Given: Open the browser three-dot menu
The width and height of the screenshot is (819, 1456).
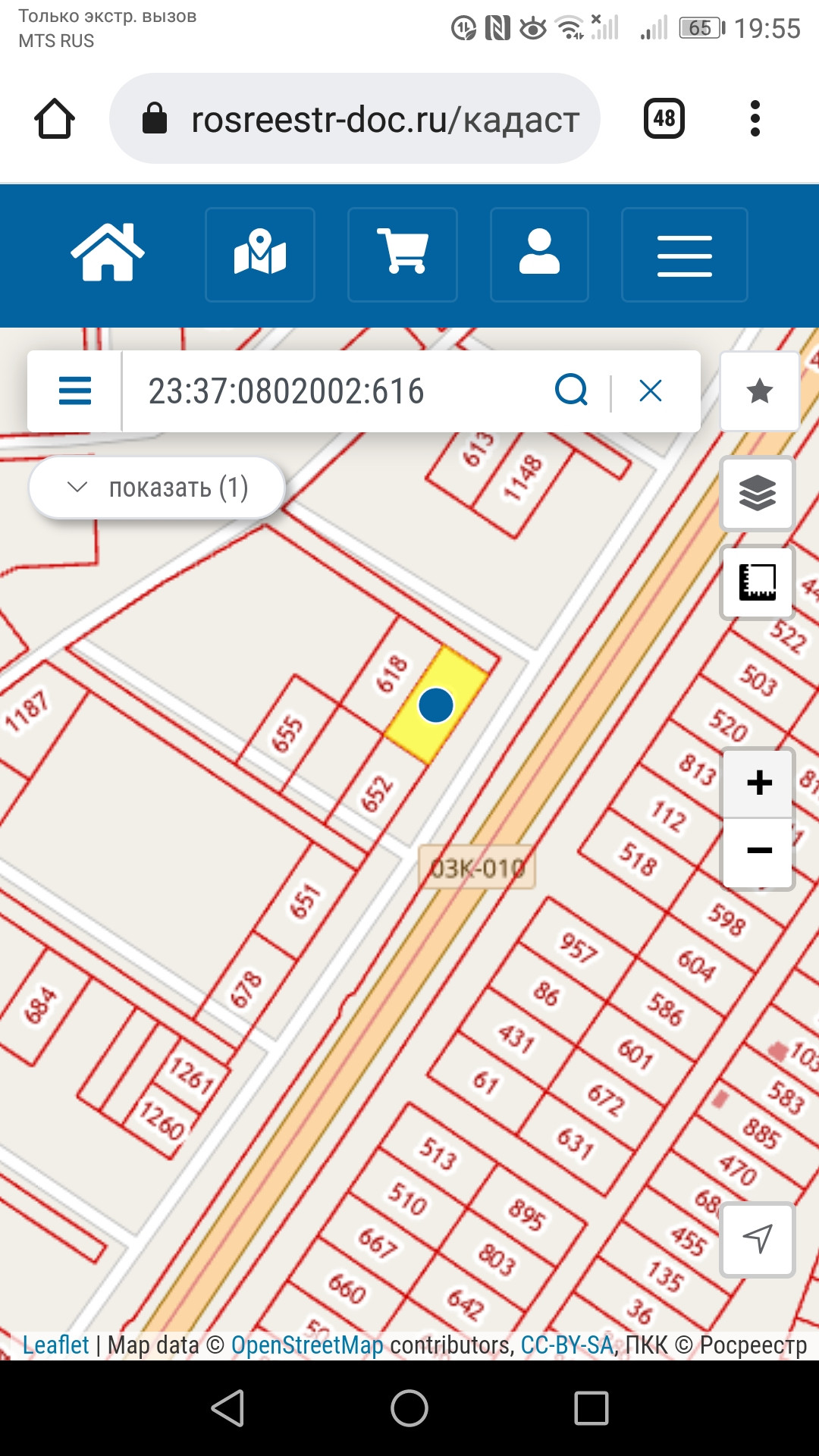Looking at the screenshot, I should click(x=755, y=118).
